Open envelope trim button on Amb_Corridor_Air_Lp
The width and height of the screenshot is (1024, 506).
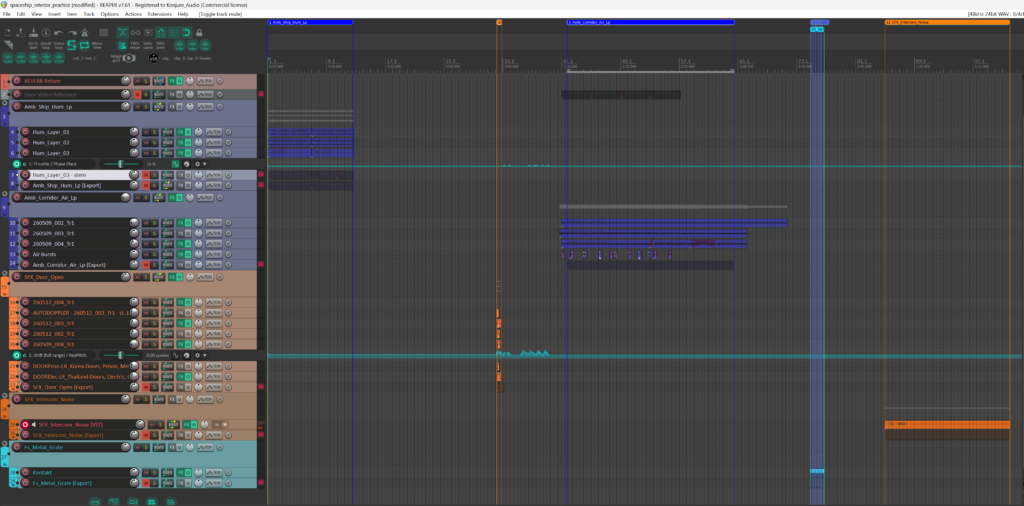(x=205, y=198)
